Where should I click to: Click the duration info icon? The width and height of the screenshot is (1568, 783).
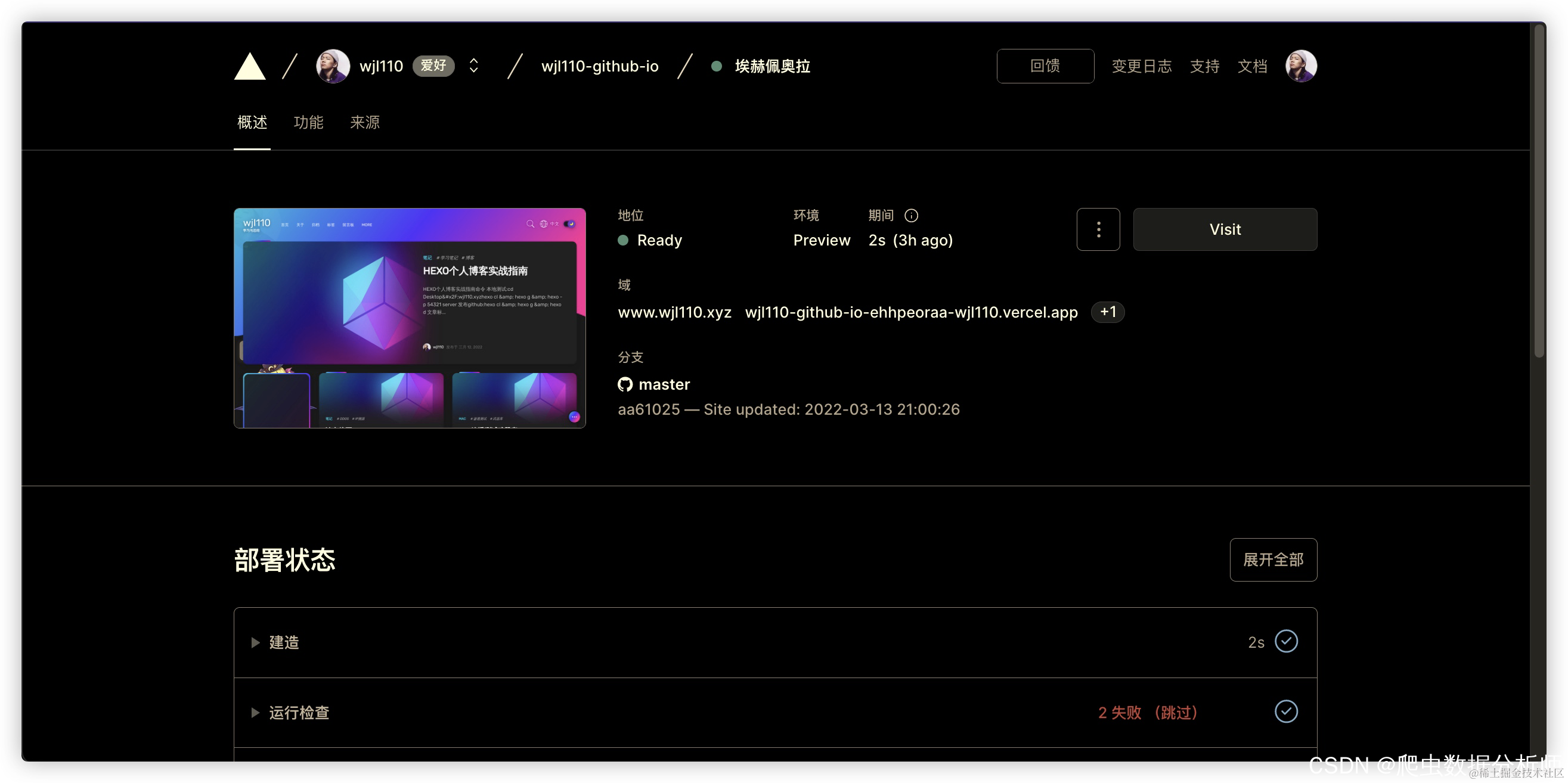point(910,215)
